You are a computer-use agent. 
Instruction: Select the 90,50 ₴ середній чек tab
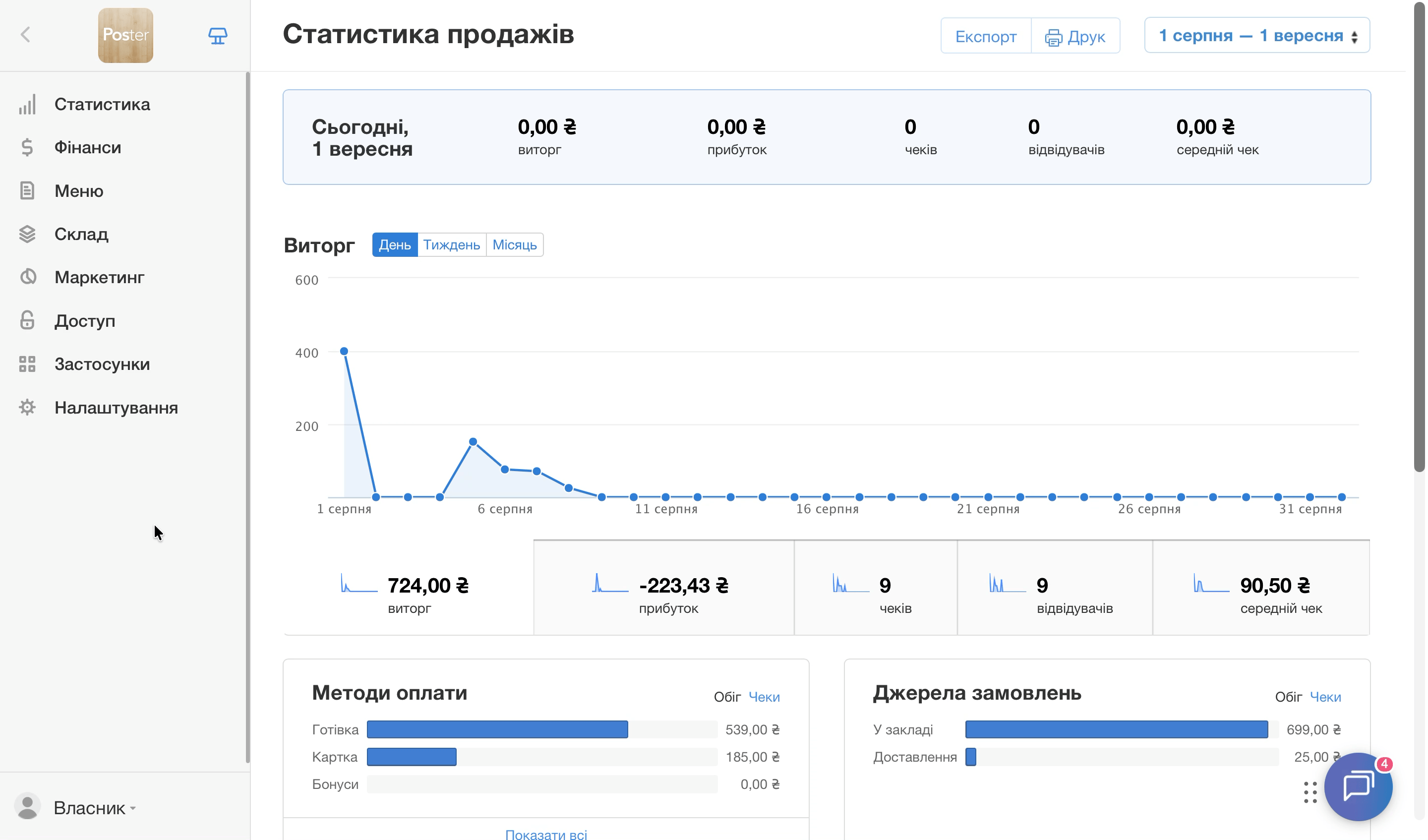(x=1261, y=588)
